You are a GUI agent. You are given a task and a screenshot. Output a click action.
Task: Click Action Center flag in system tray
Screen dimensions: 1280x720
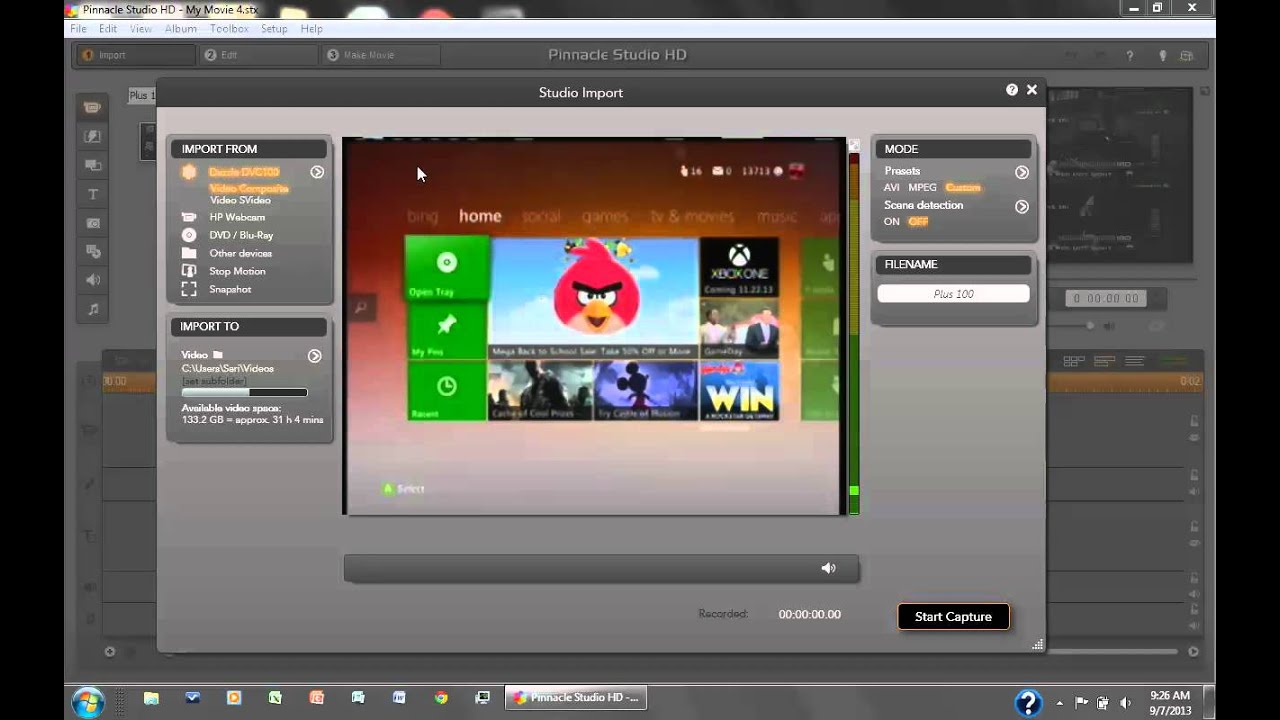[1081, 702]
